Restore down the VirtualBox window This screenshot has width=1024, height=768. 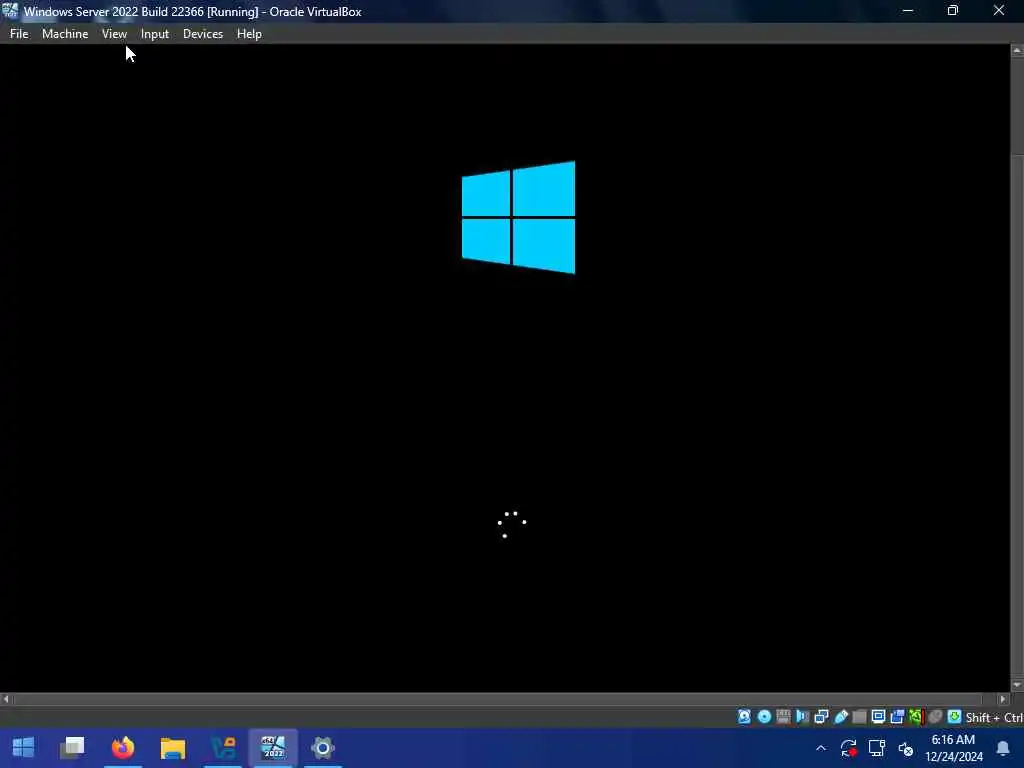[953, 10]
